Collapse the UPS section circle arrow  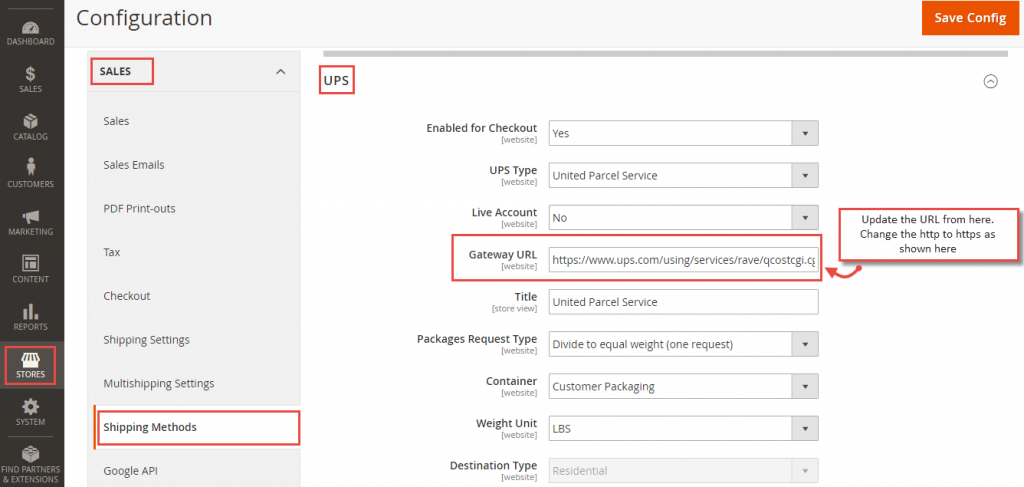(990, 81)
